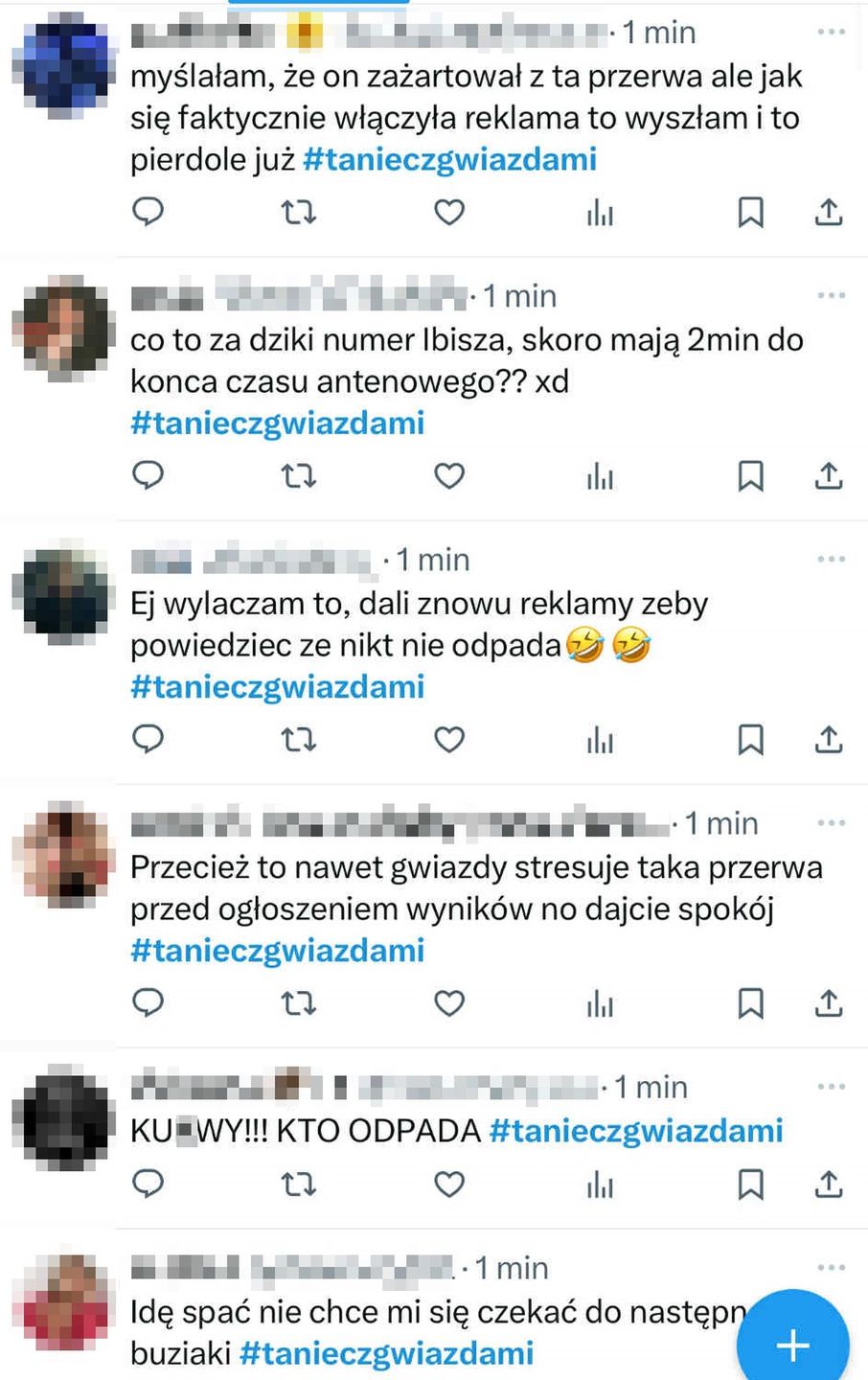Reply to the "Ej wylaczam to" tweet
The width and height of the screenshot is (868, 1380).
148,739
